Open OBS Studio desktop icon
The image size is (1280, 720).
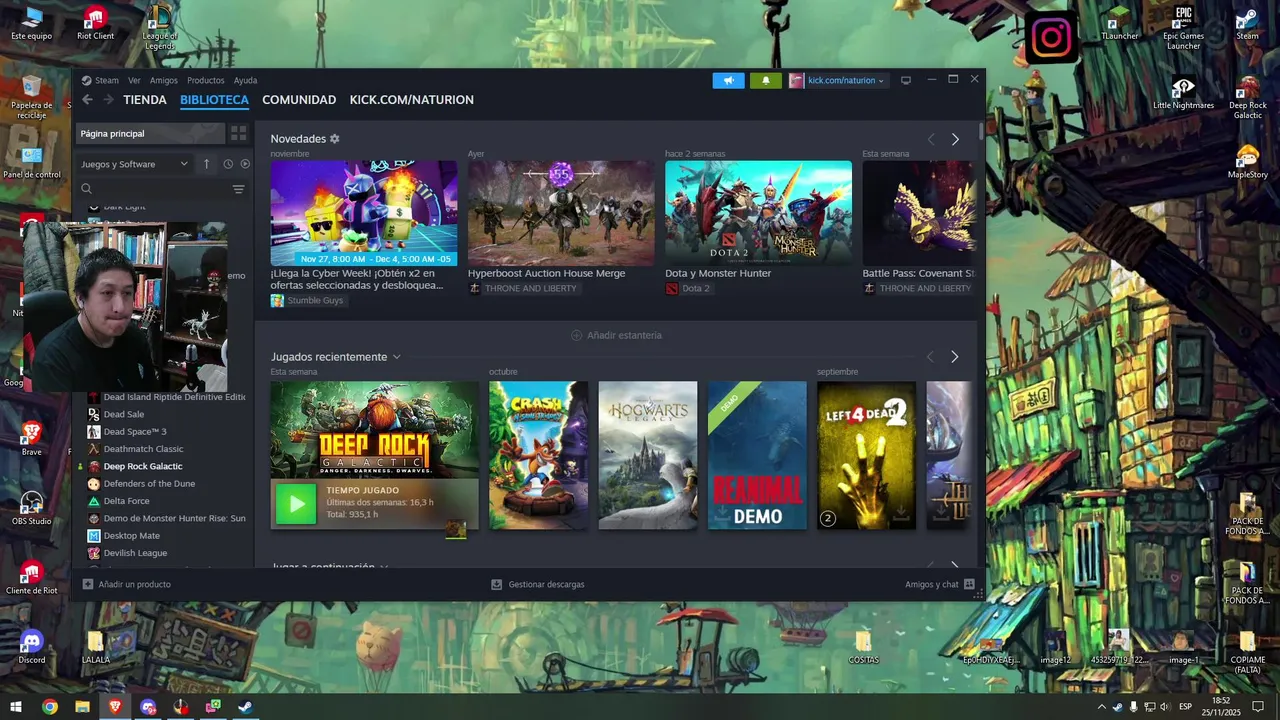(32, 508)
